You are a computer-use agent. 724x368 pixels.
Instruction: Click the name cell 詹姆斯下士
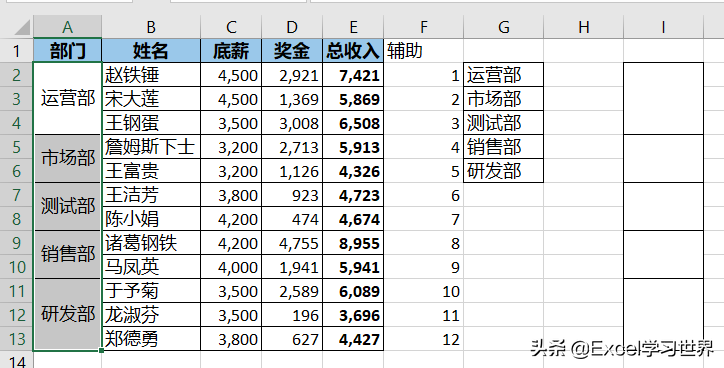point(151,147)
